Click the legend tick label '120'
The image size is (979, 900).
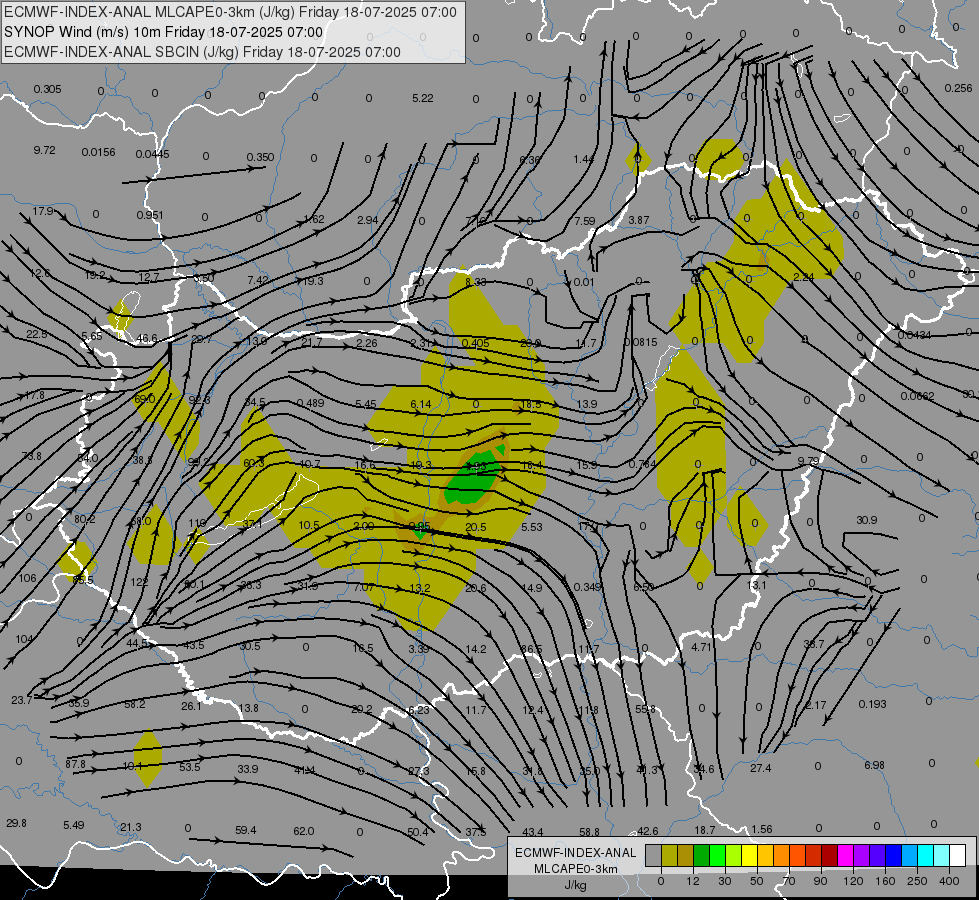tap(853, 881)
